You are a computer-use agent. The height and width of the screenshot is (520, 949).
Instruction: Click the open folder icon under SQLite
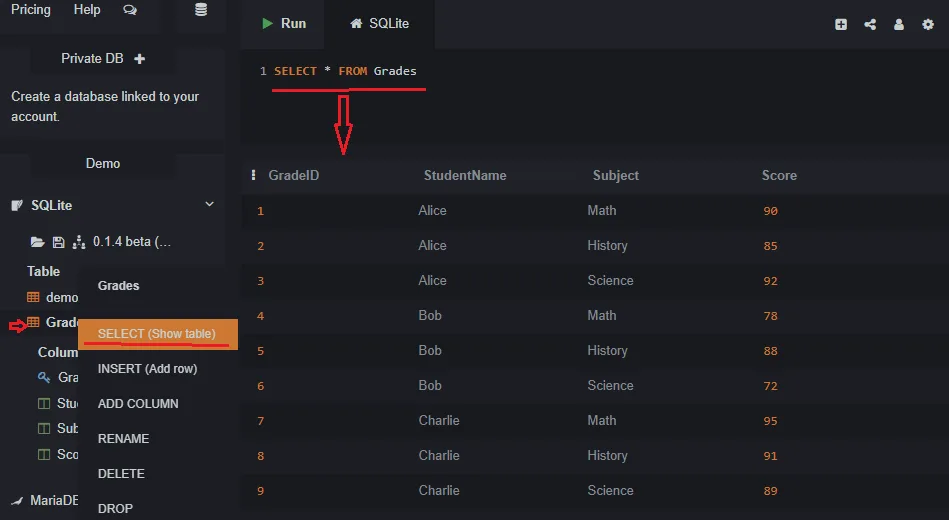(38, 242)
